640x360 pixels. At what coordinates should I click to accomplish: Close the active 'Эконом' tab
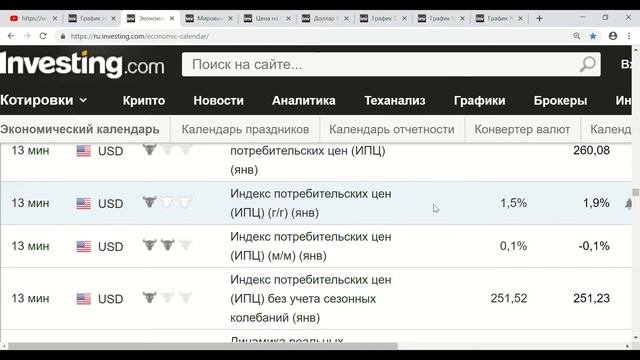point(172,18)
